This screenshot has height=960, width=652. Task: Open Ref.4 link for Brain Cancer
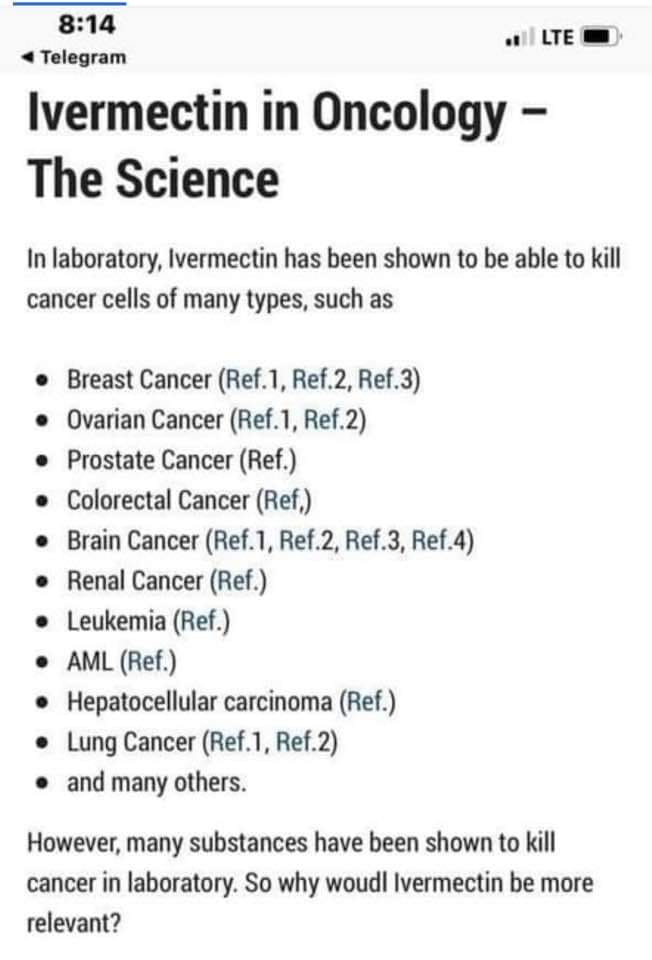coord(438,540)
